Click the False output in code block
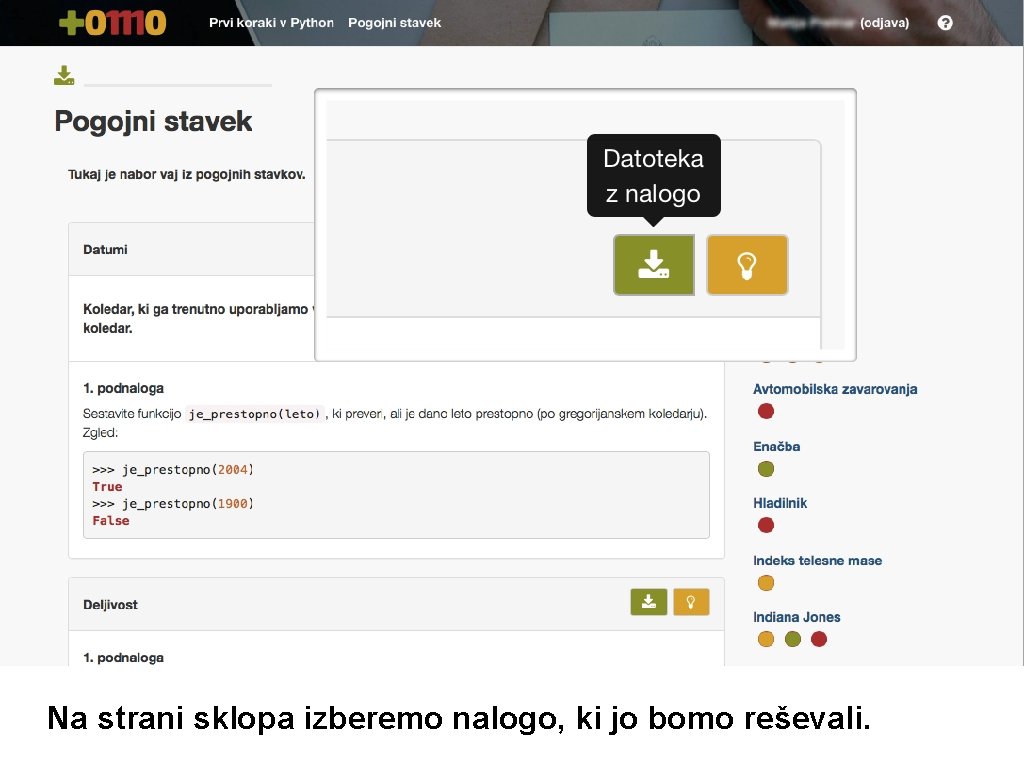The image size is (1024, 768). [x=110, y=520]
